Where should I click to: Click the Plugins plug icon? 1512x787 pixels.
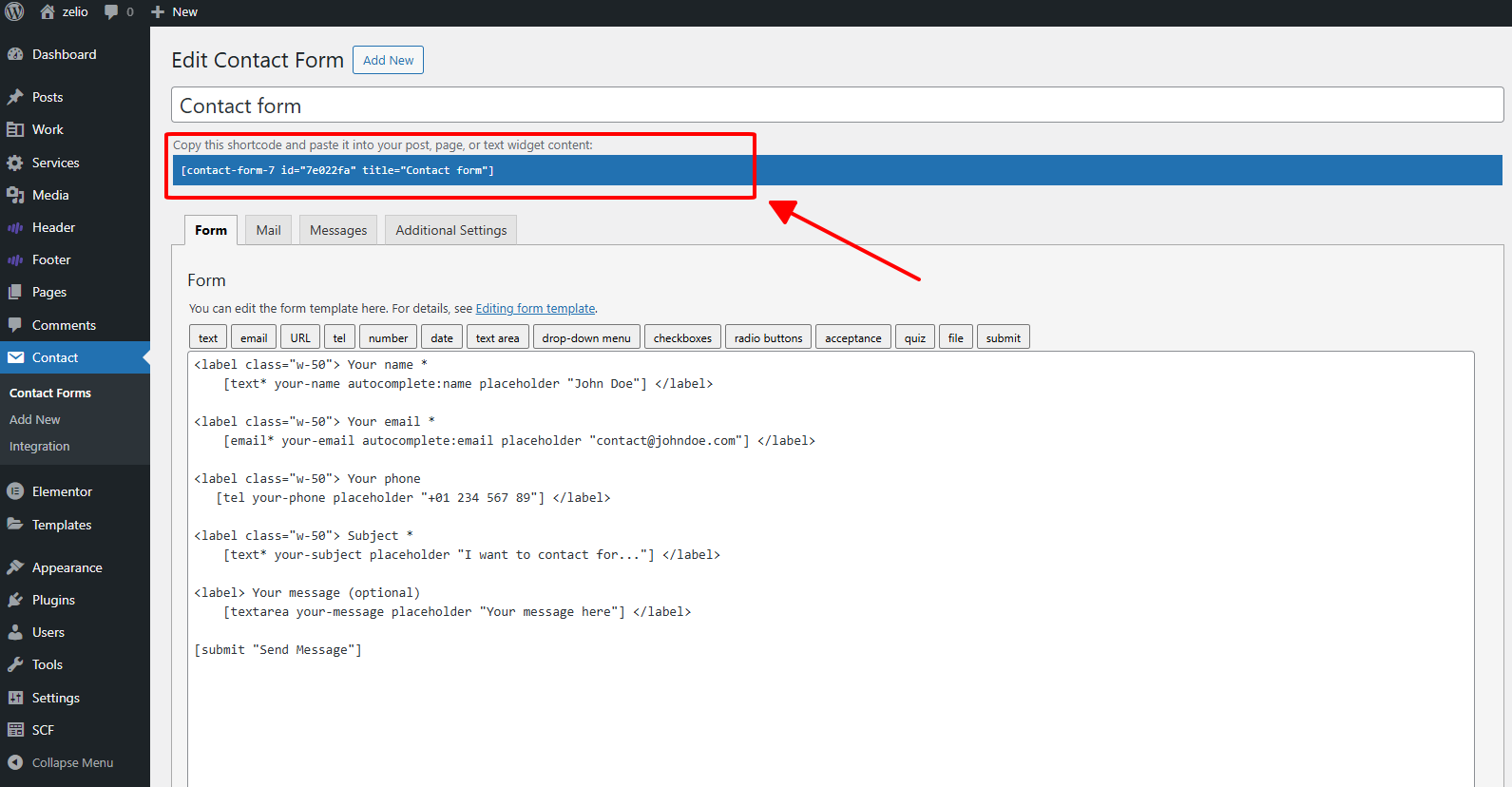point(15,600)
